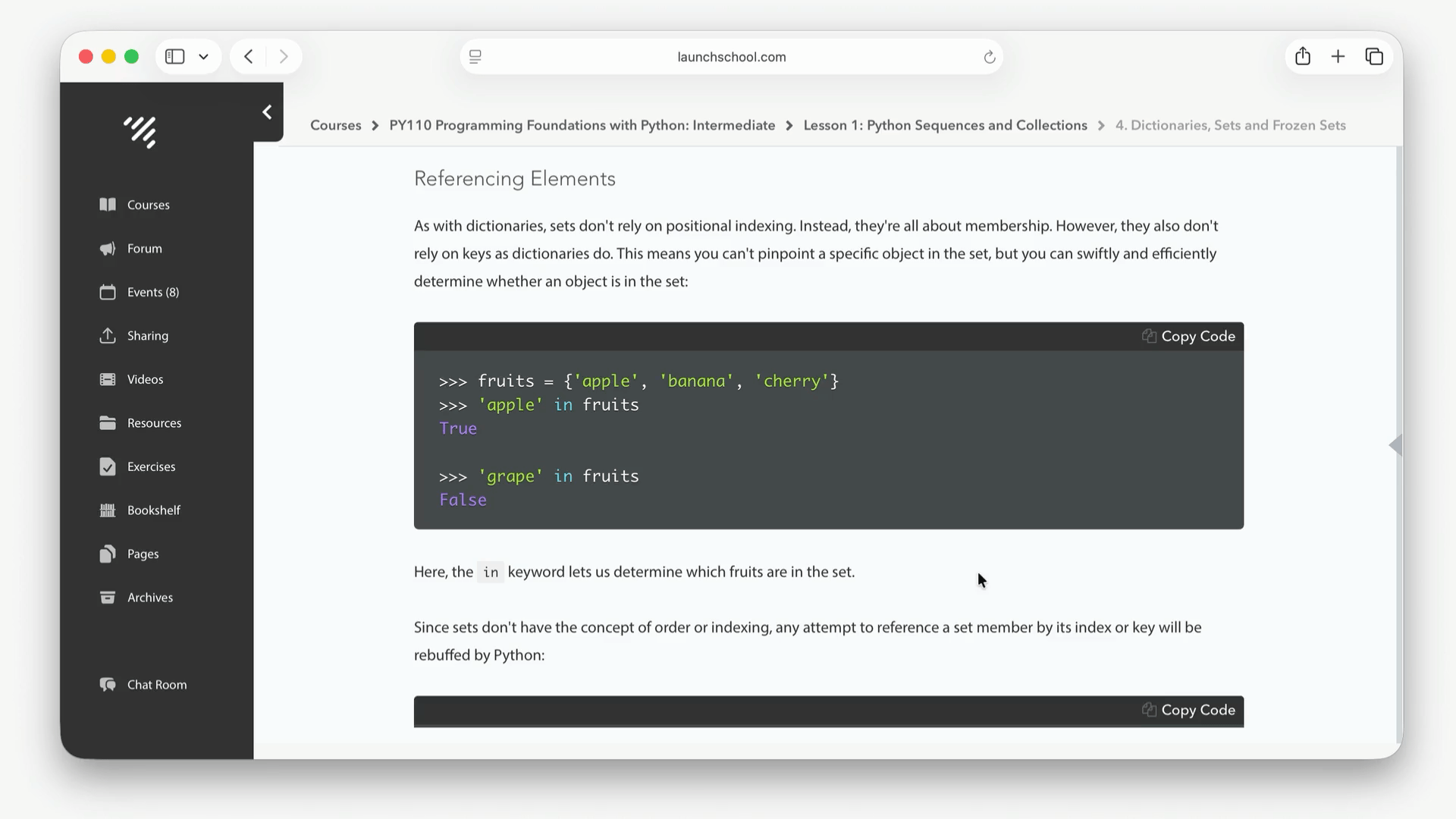This screenshot has height=819, width=1456.
Task: Click the Exercises checkmark icon
Action: [x=108, y=466]
